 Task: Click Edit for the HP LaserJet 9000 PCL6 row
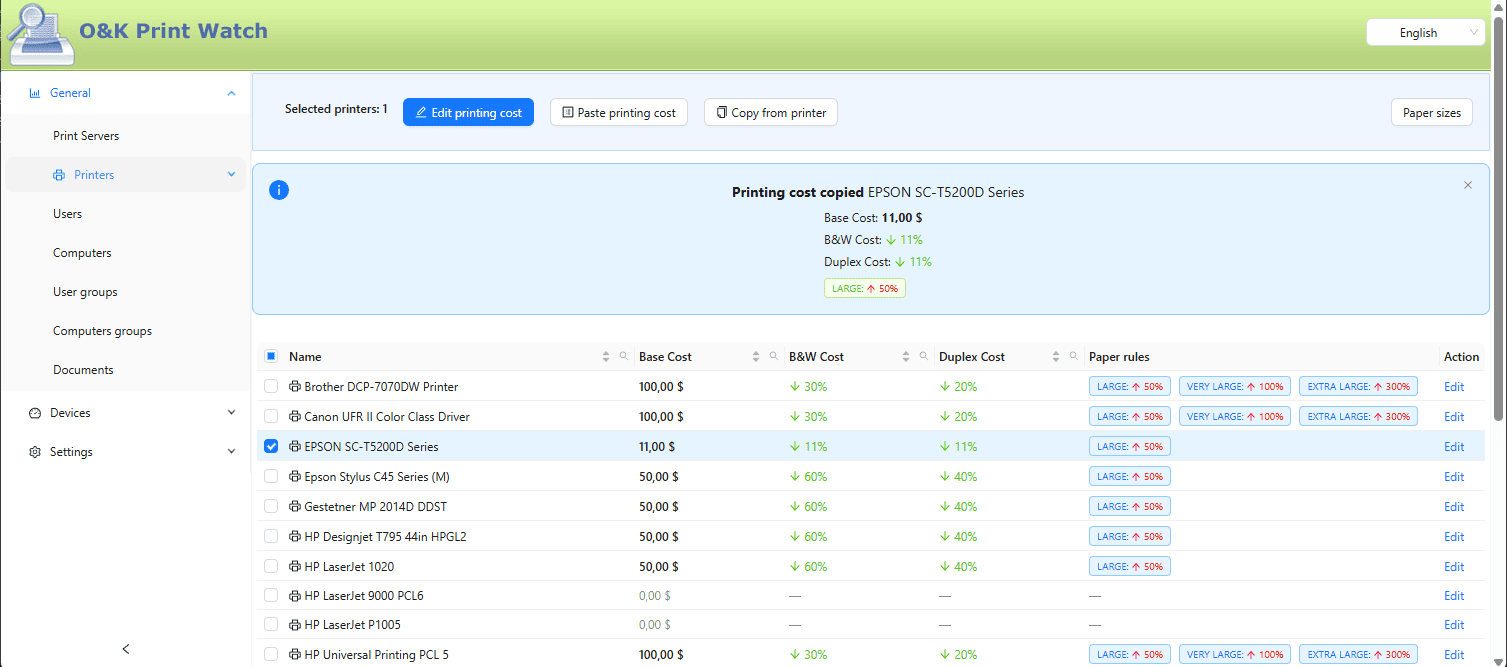(x=1454, y=596)
